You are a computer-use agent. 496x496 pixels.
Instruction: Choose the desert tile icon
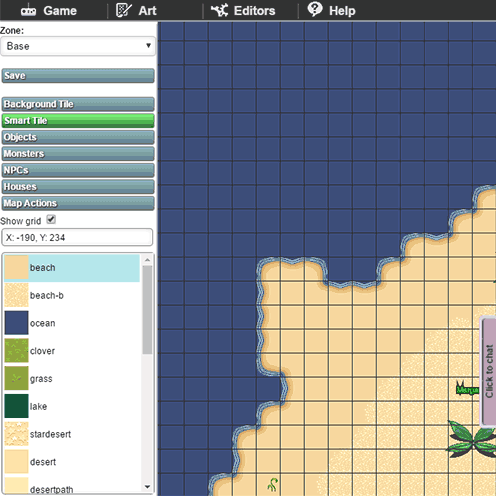(16, 461)
